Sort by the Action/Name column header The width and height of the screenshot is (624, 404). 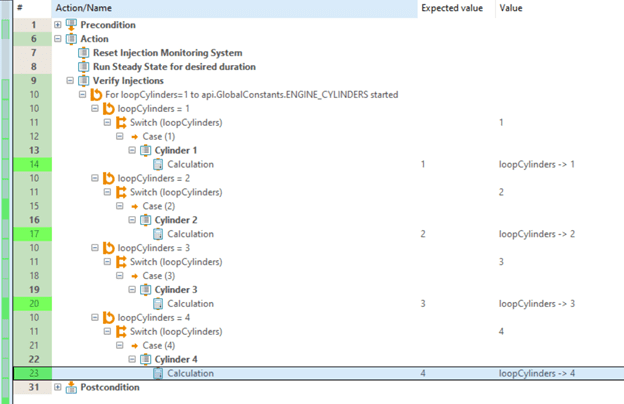(x=234, y=8)
